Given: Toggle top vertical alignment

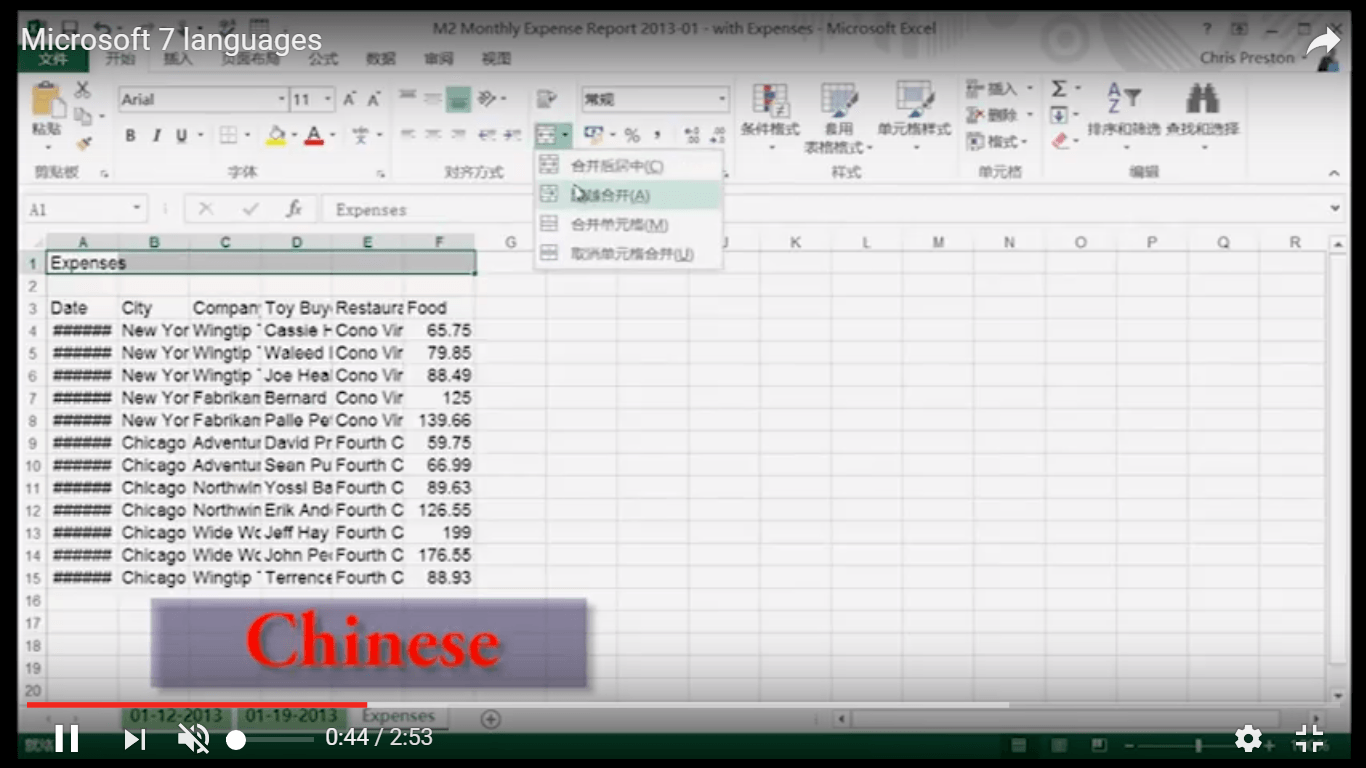Looking at the screenshot, I should pos(408,98).
